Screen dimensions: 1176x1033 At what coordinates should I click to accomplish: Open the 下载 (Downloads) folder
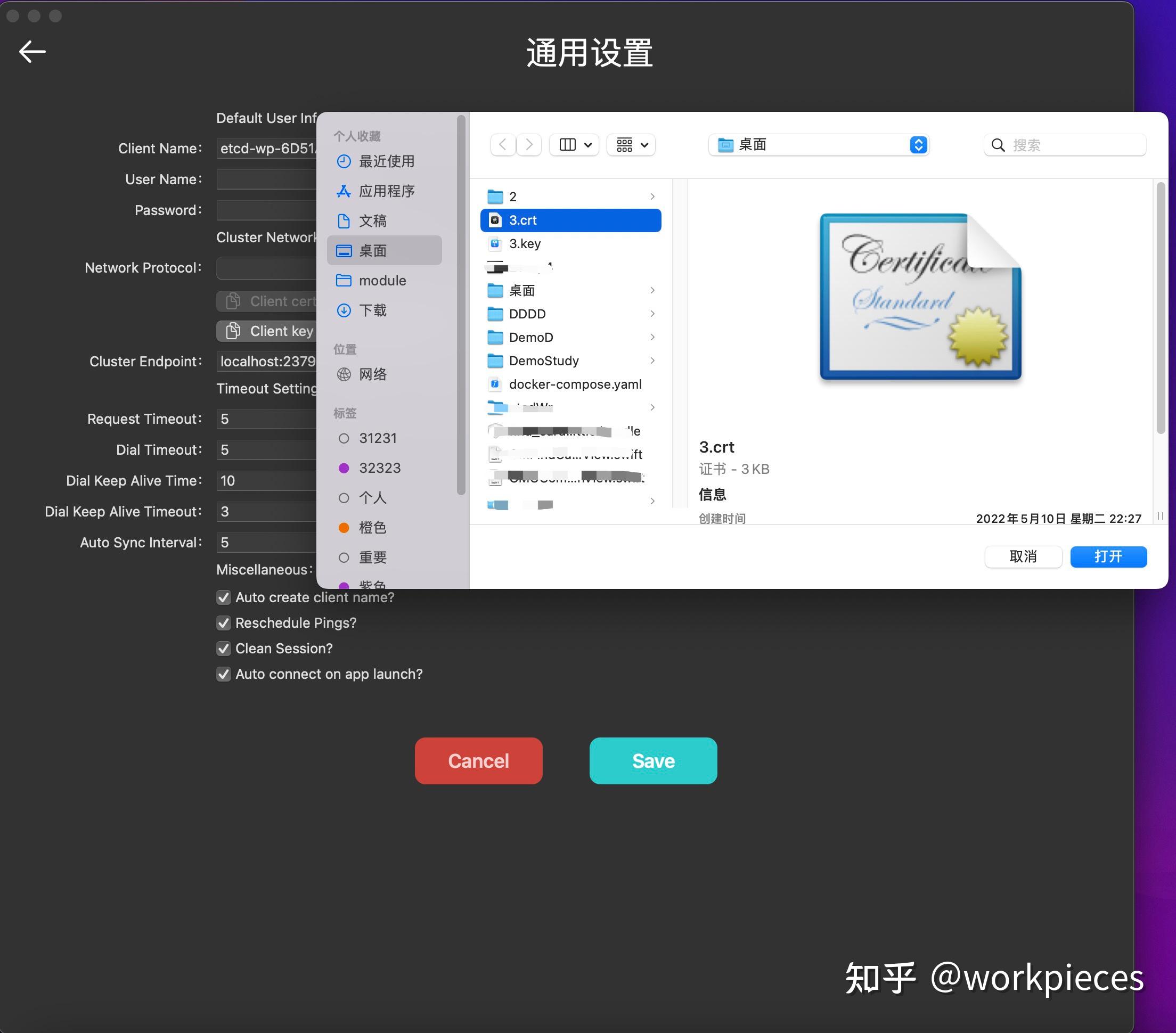tap(373, 310)
